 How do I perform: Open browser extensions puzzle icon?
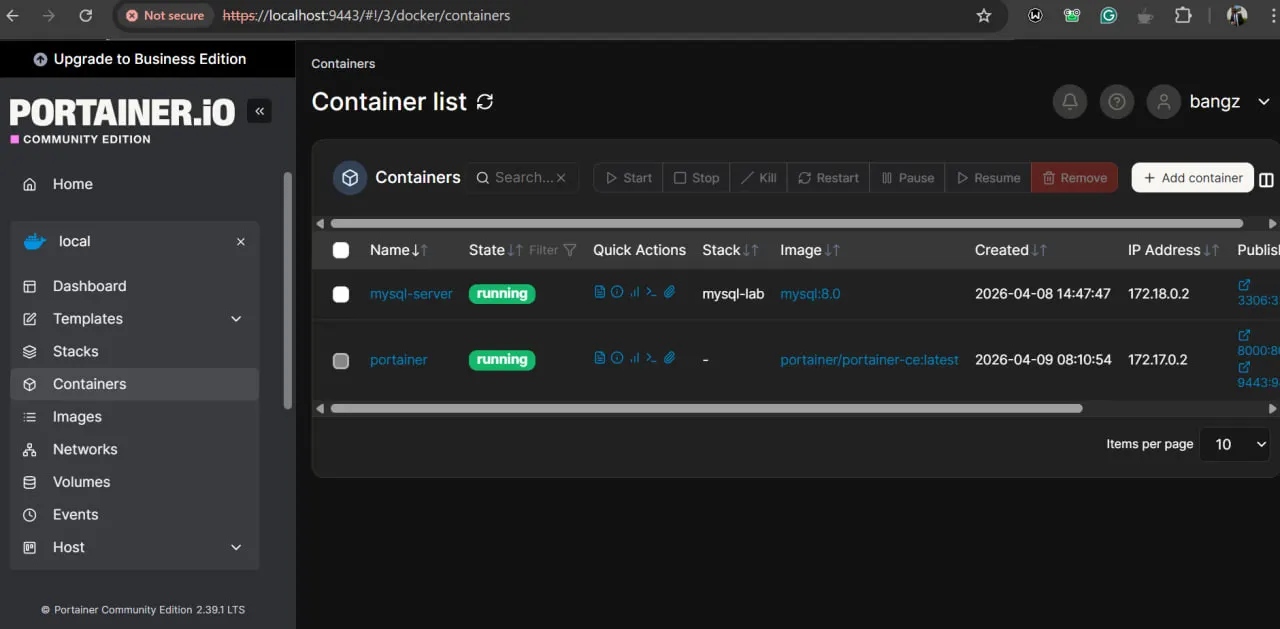[x=1183, y=16]
